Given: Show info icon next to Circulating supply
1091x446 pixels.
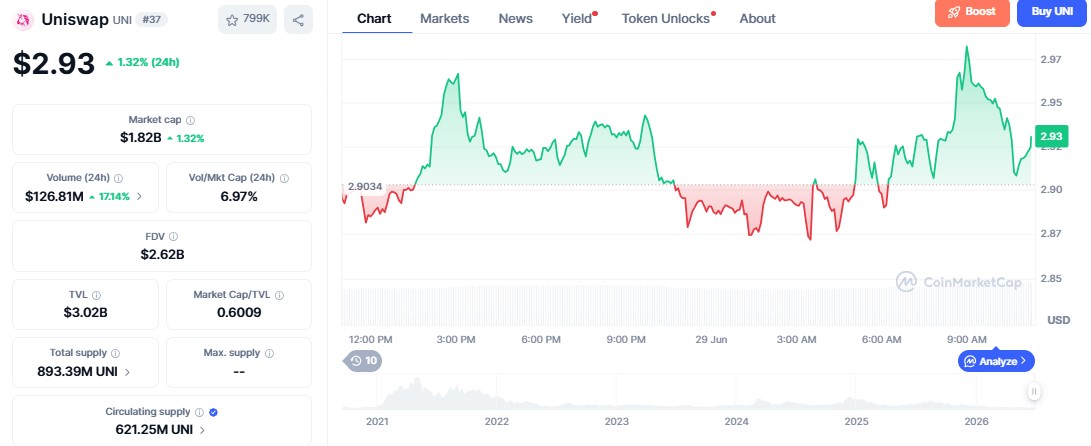Looking at the screenshot, I should pos(199,412).
